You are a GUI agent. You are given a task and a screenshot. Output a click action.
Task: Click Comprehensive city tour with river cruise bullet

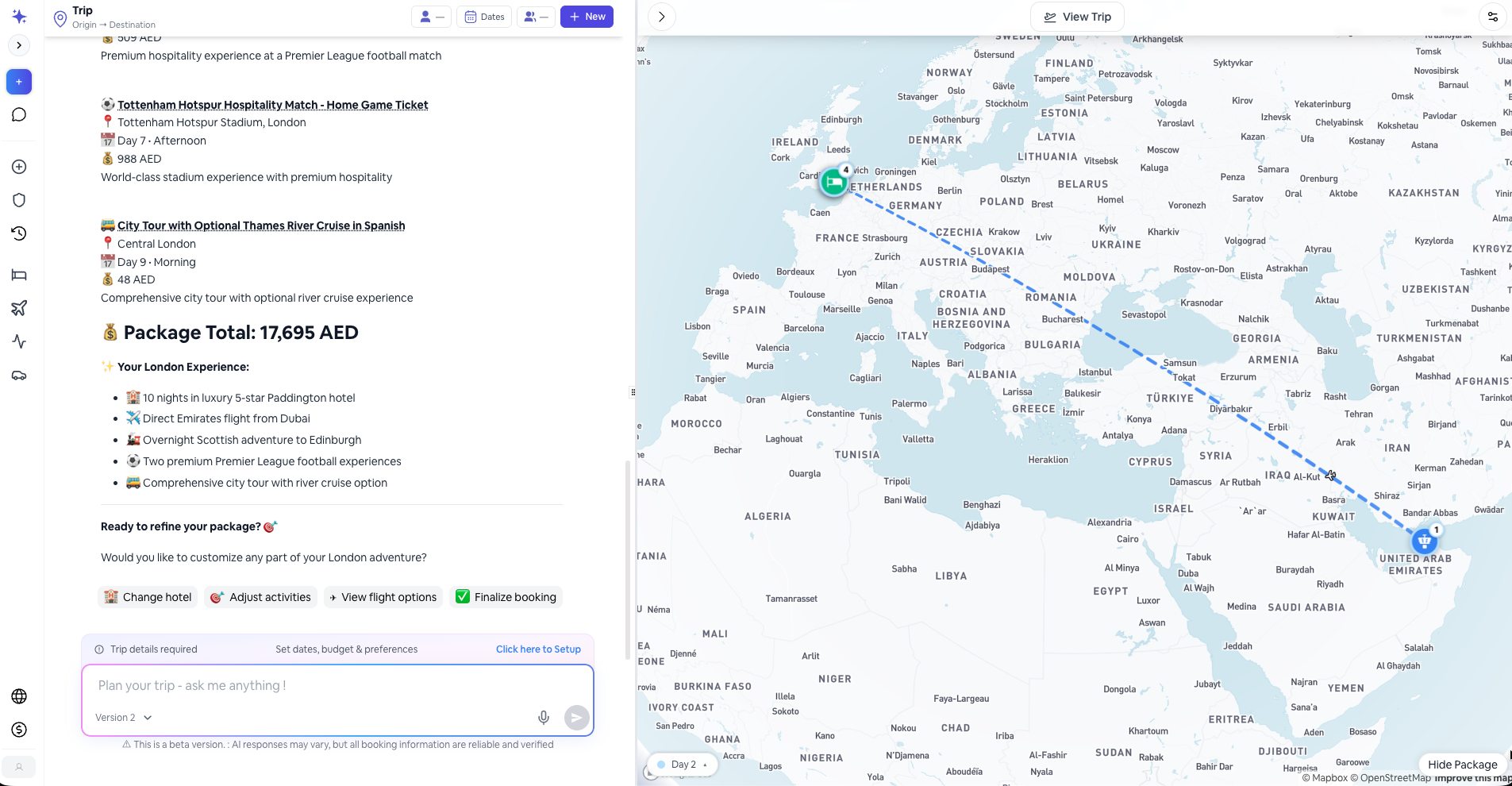pos(265,483)
